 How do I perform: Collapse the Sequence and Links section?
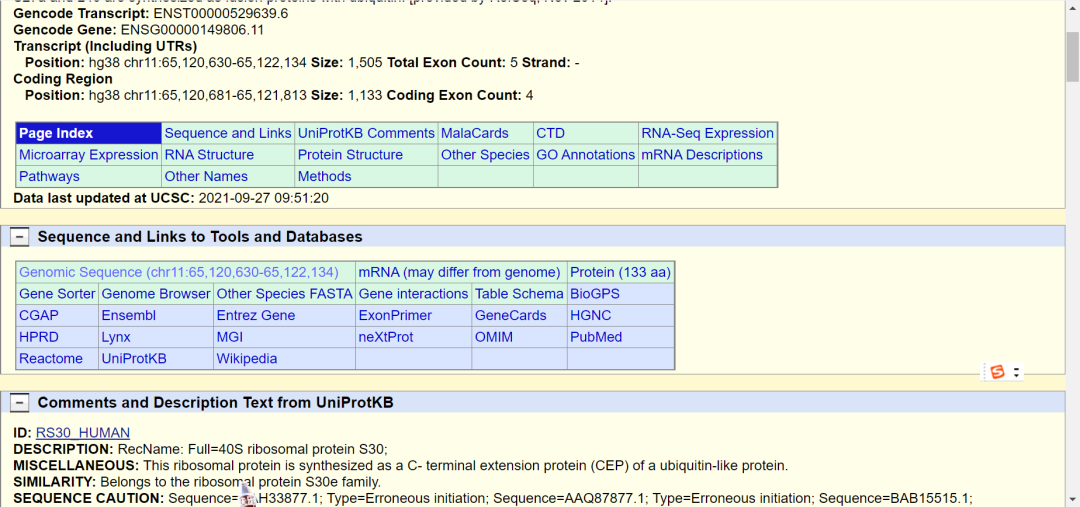(x=21, y=237)
